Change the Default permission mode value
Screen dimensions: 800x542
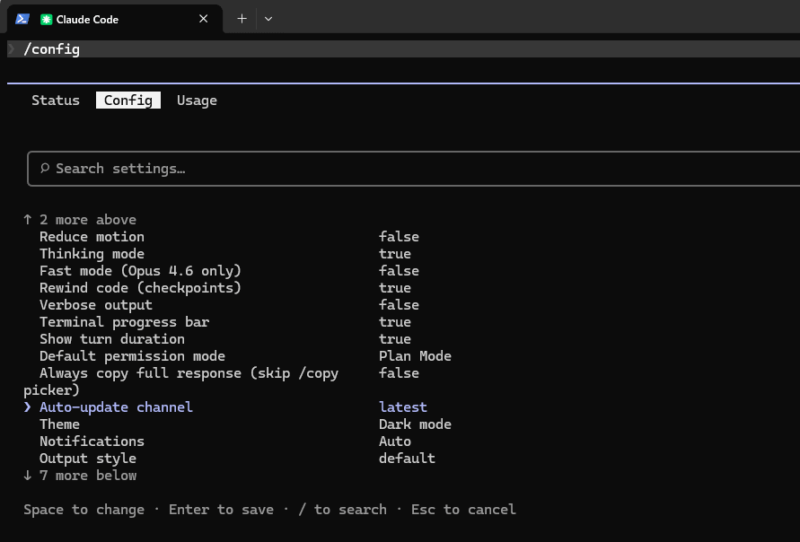415,356
